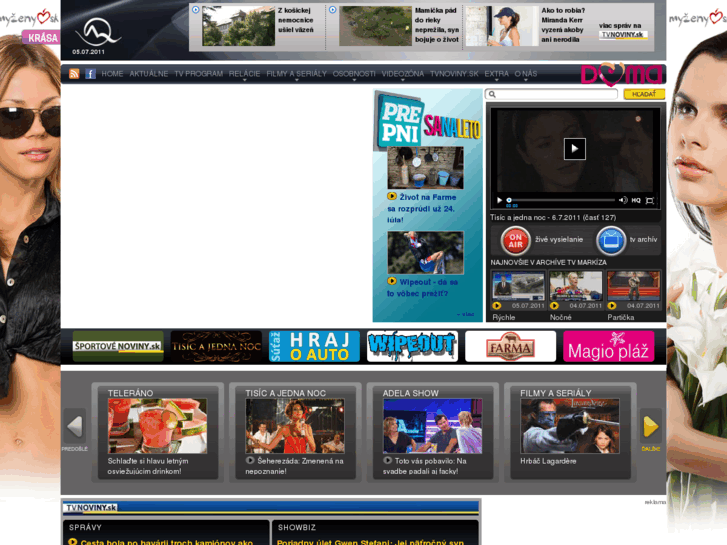Go to next carousel items with yellow arrow
The image size is (727, 545).
[x=651, y=426]
